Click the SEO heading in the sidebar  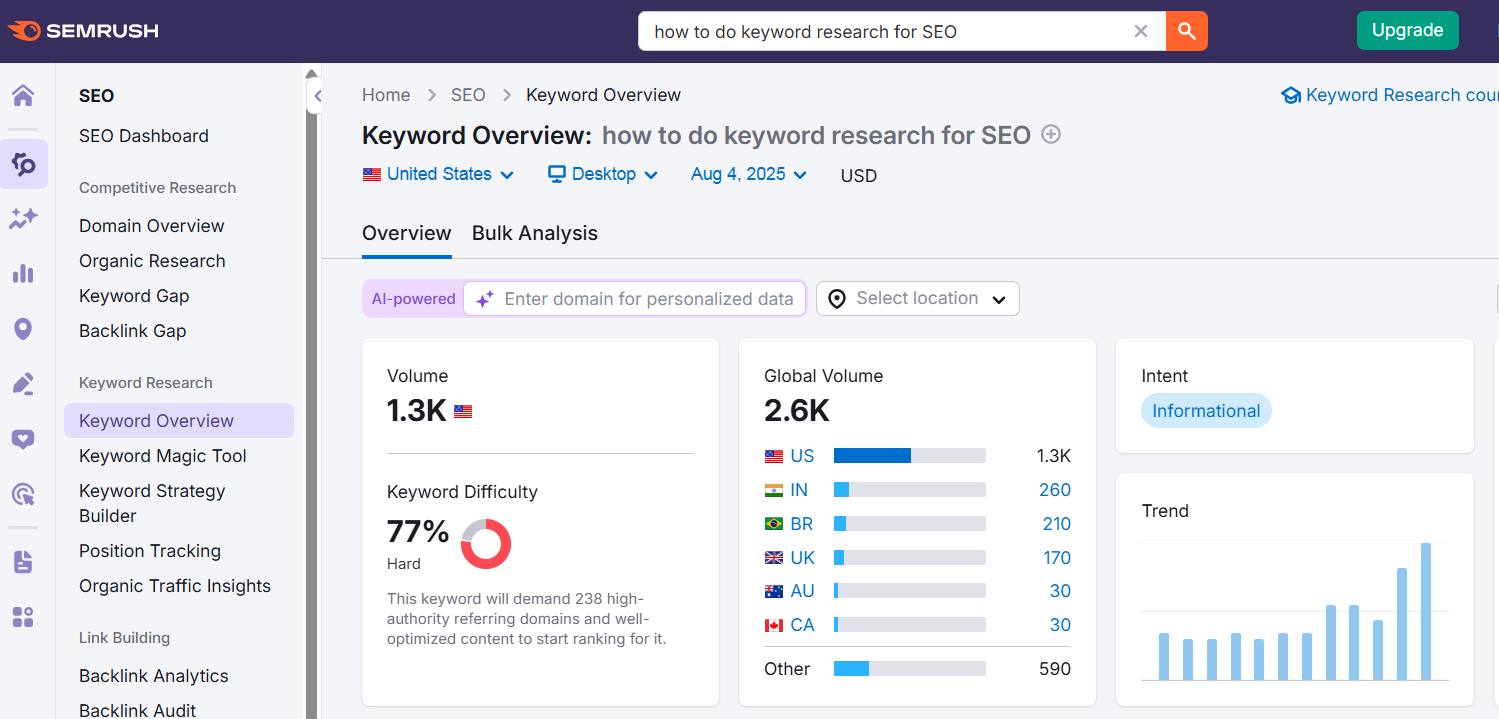coord(97,96)
